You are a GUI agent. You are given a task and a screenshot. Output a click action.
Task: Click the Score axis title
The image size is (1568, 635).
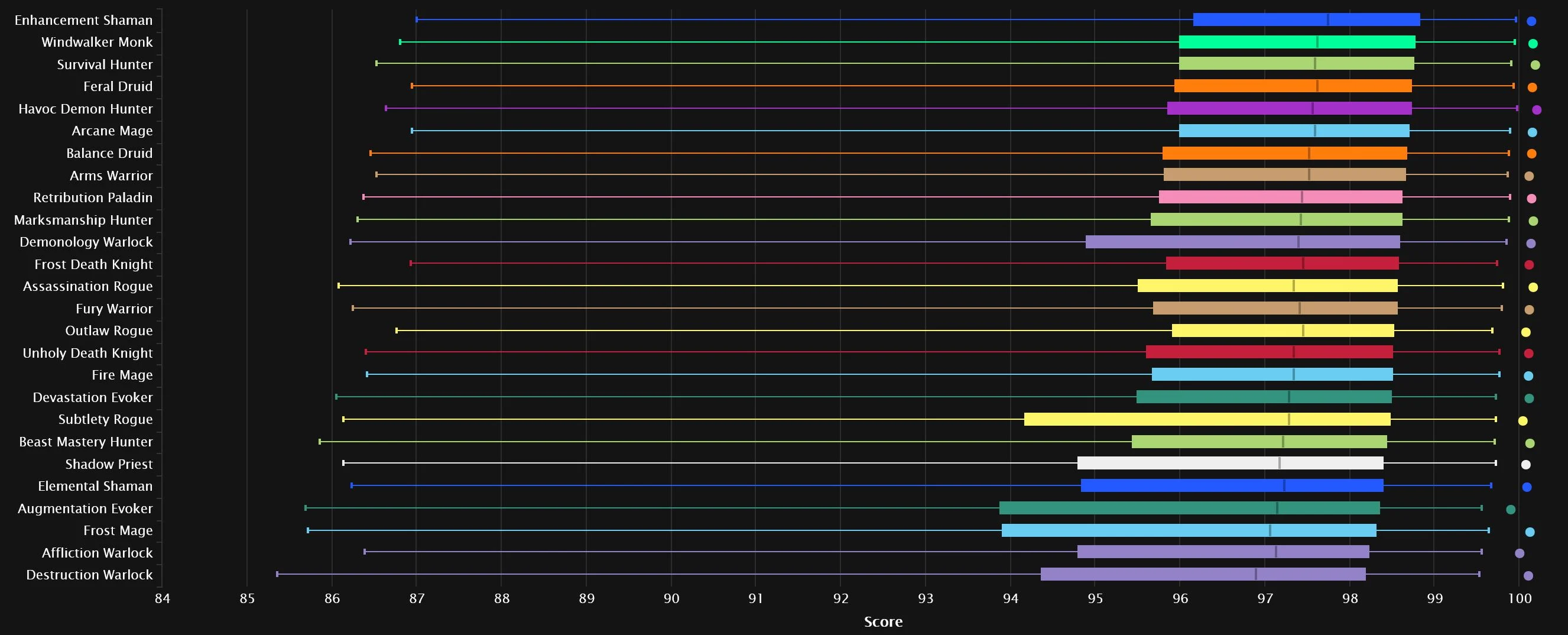click(x=883, y=621)
